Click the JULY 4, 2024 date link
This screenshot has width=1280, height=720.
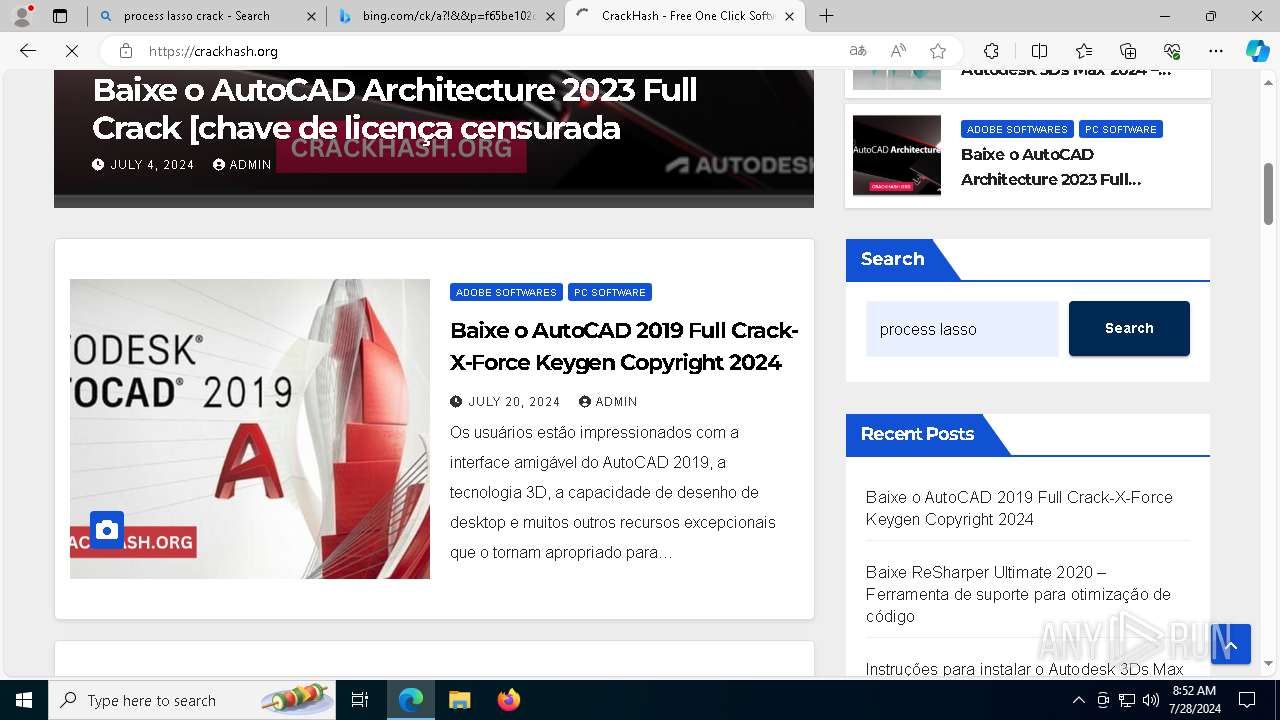(152, 165)
